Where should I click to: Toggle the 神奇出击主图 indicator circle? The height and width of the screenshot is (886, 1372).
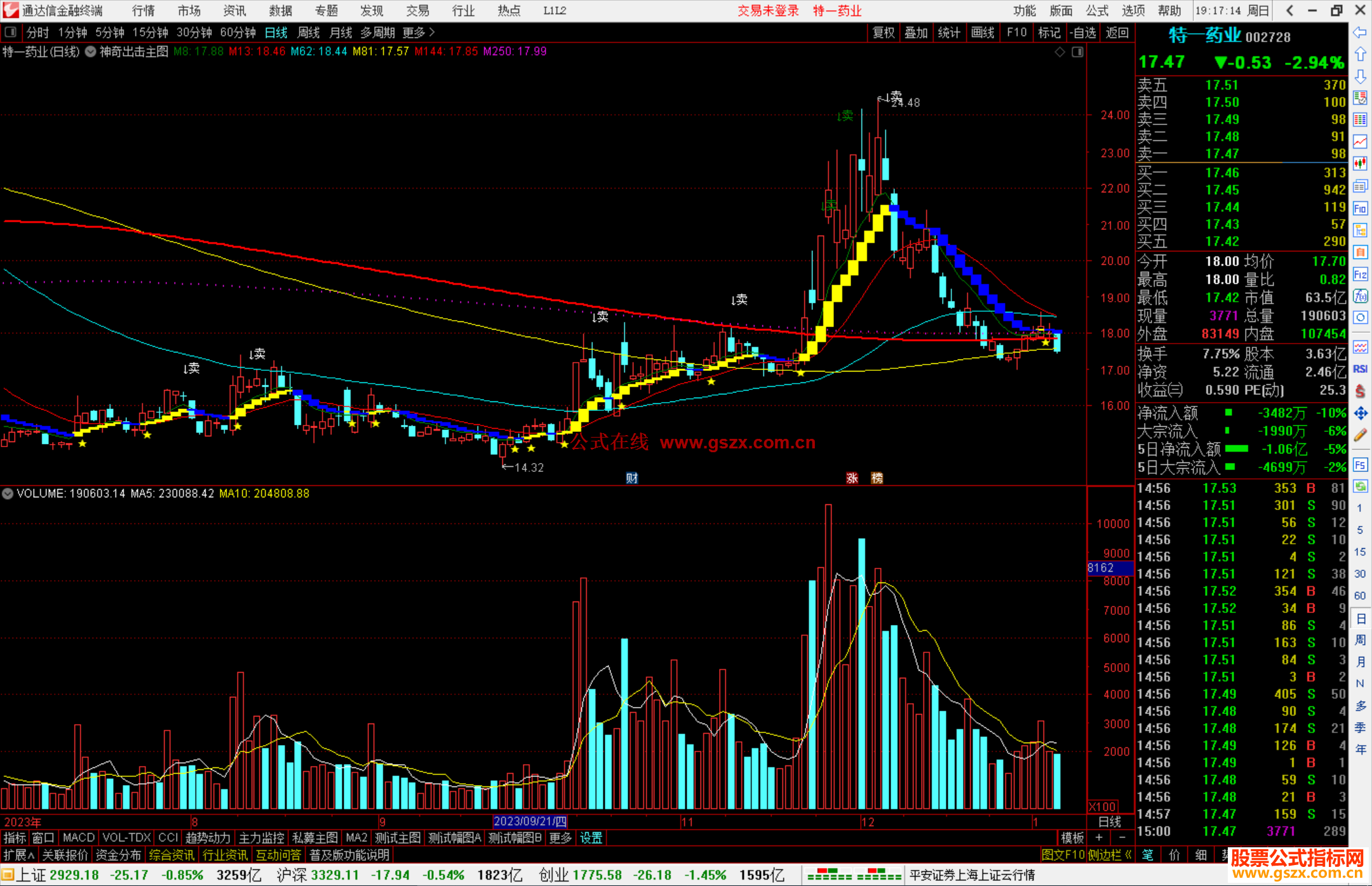[x=91, y=51]
